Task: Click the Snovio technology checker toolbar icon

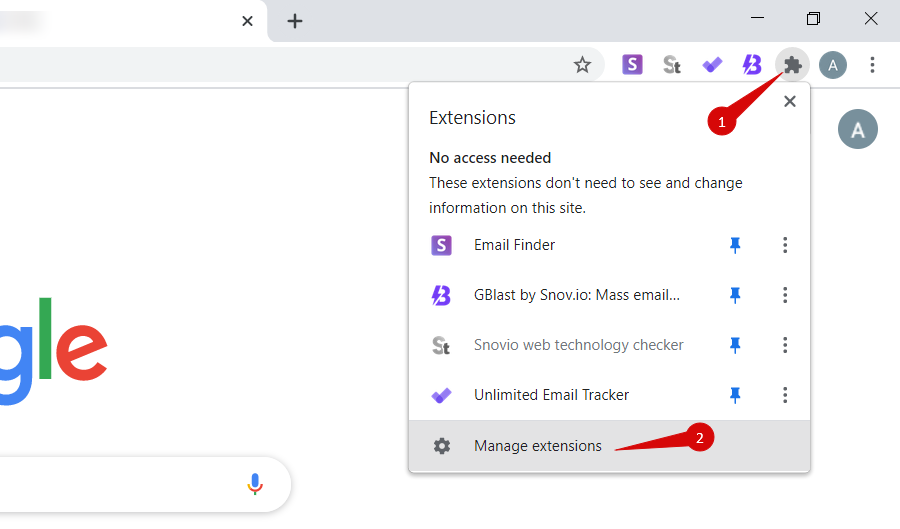Action: click(672, 64)
